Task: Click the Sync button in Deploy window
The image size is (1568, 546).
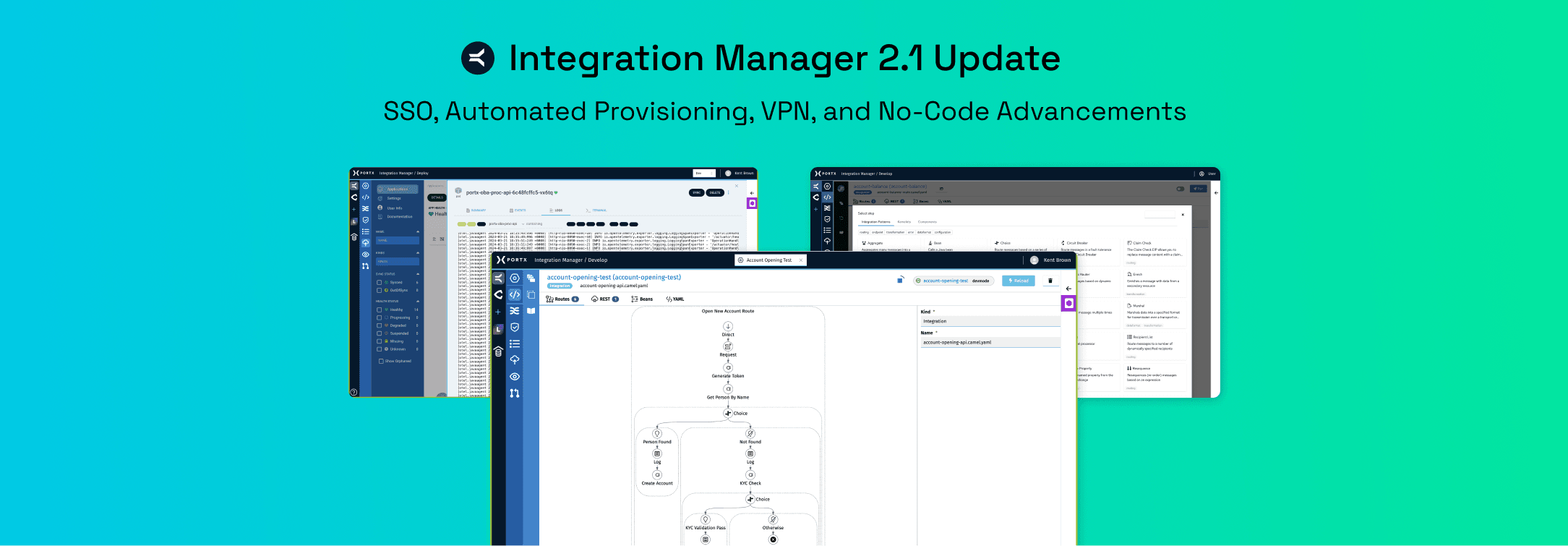Action: coord(697,193)
